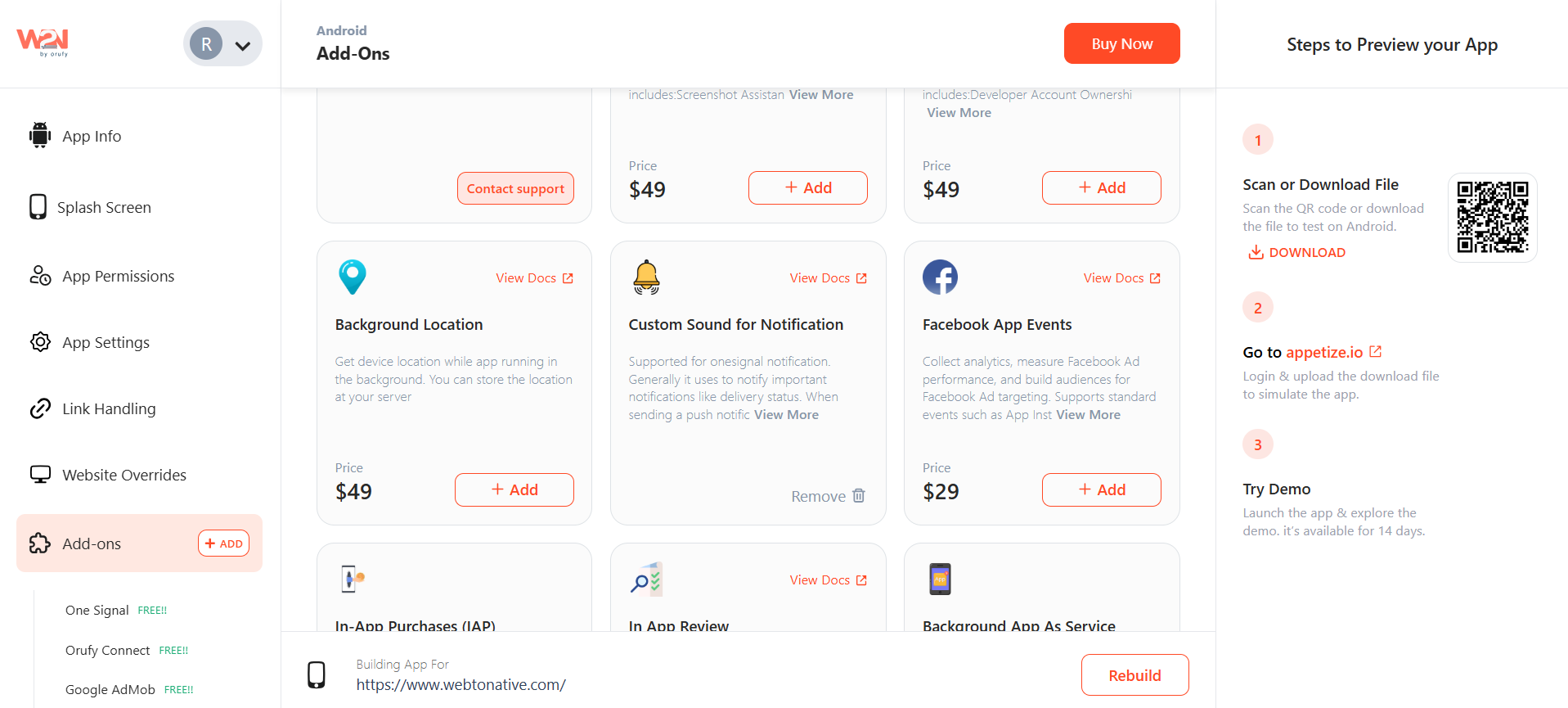Screen dimensions: 1568x708
Task: Add the Facebook App Events add-on
Action: [1101, 489]
